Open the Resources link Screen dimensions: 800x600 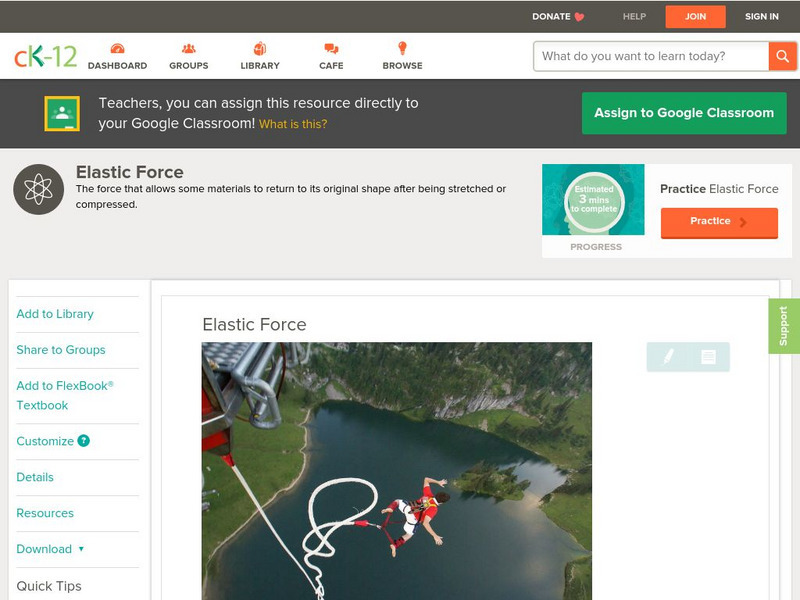pyautogui.click(x=45, y=513)
